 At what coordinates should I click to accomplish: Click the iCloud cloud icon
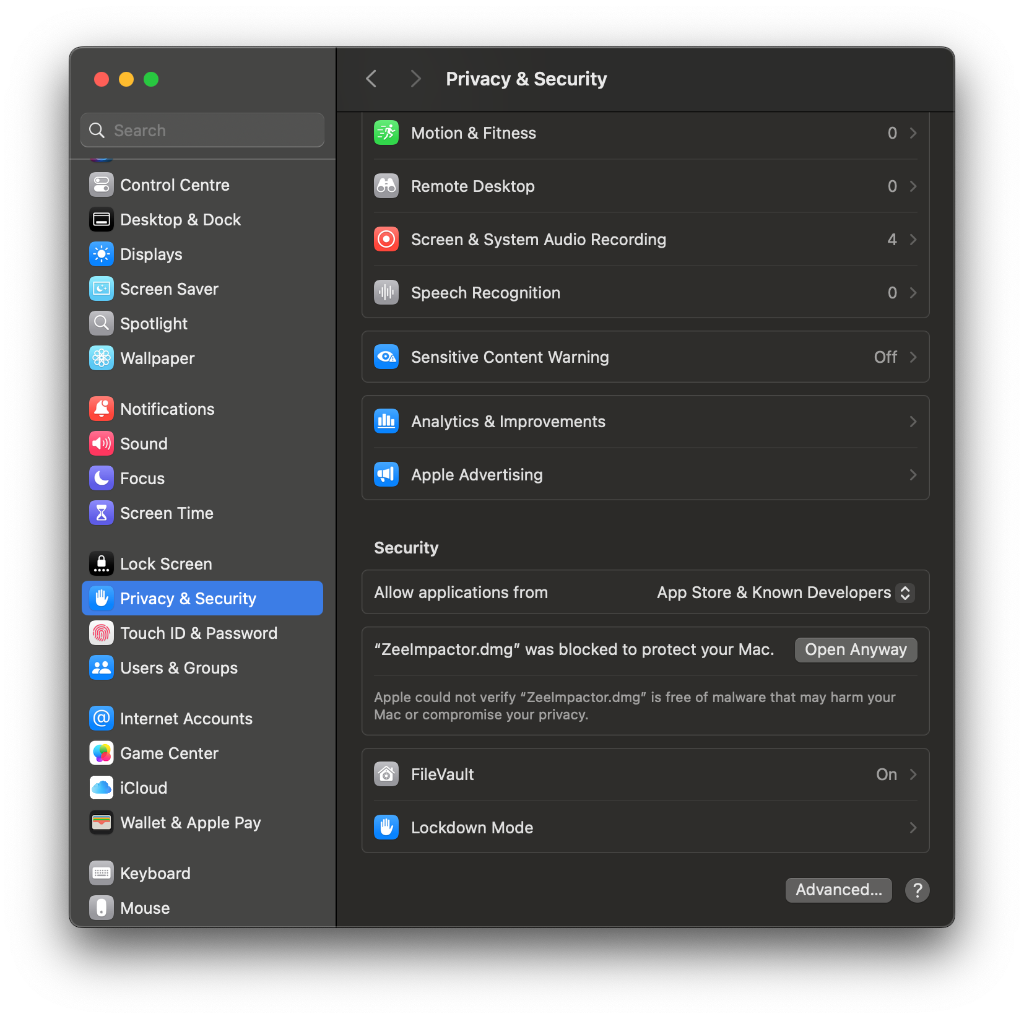tap(101, 788)
